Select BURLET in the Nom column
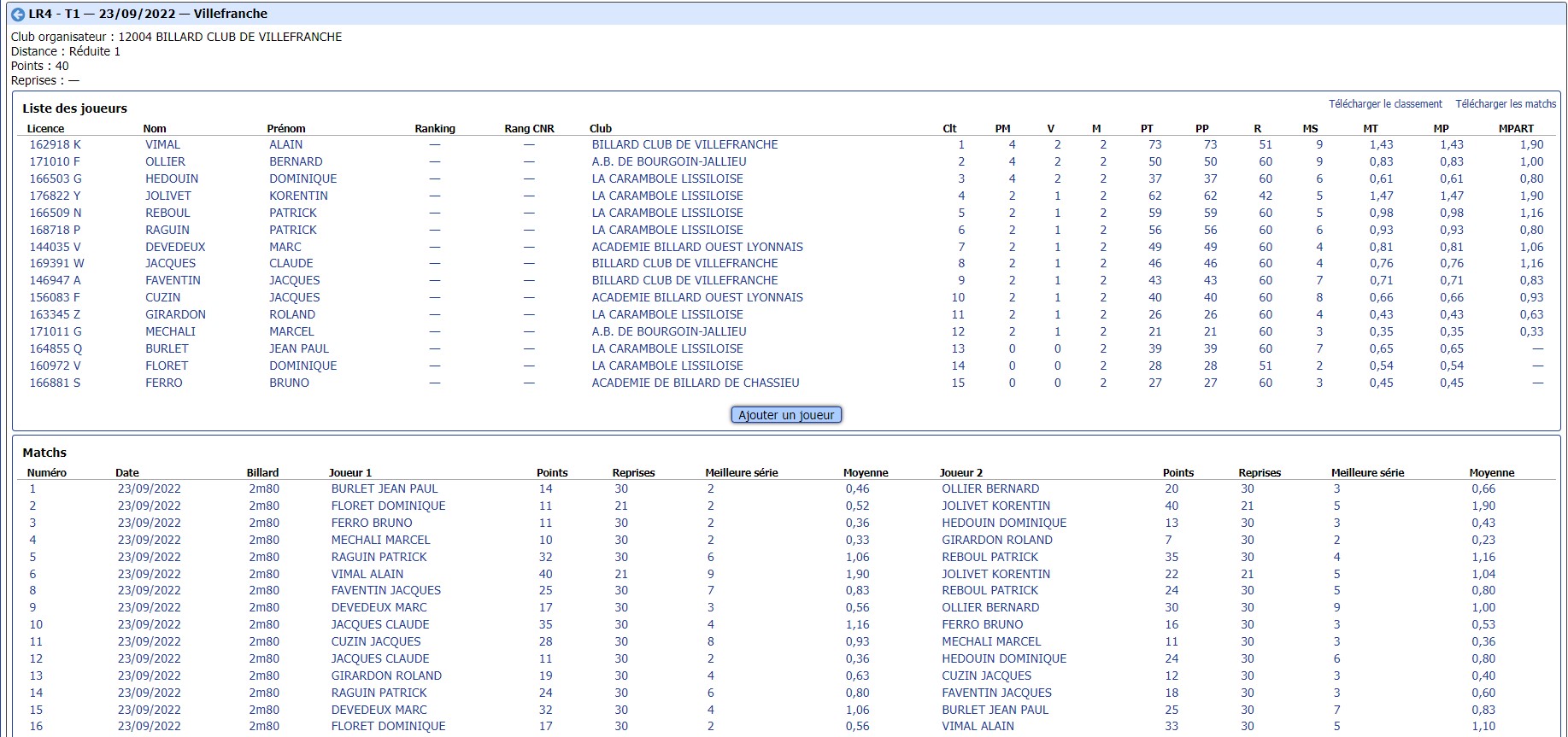Viewport: 1568px width, 737px height. pos(167,348)
